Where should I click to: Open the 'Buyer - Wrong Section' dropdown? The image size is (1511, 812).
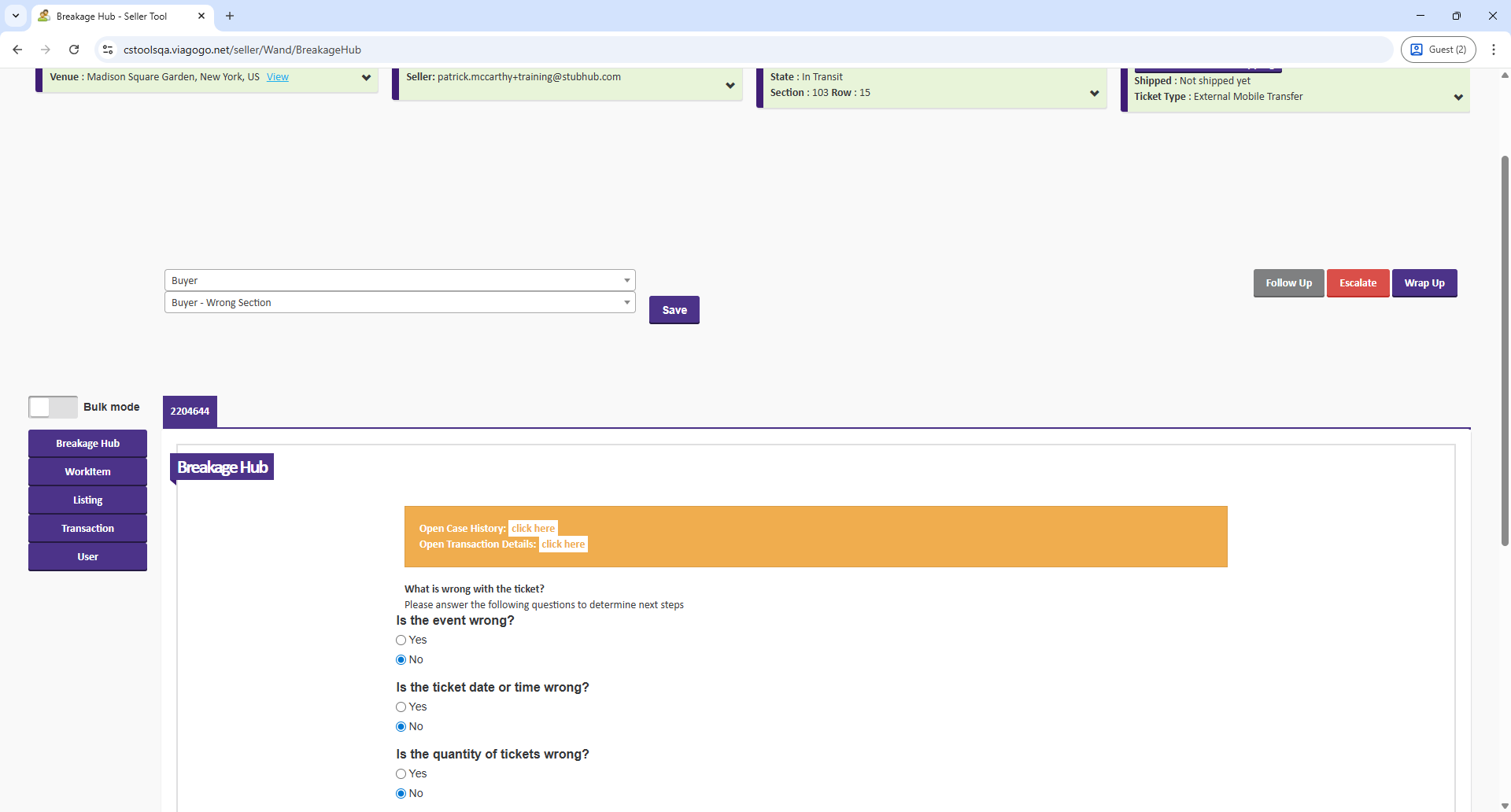point(399,303)
